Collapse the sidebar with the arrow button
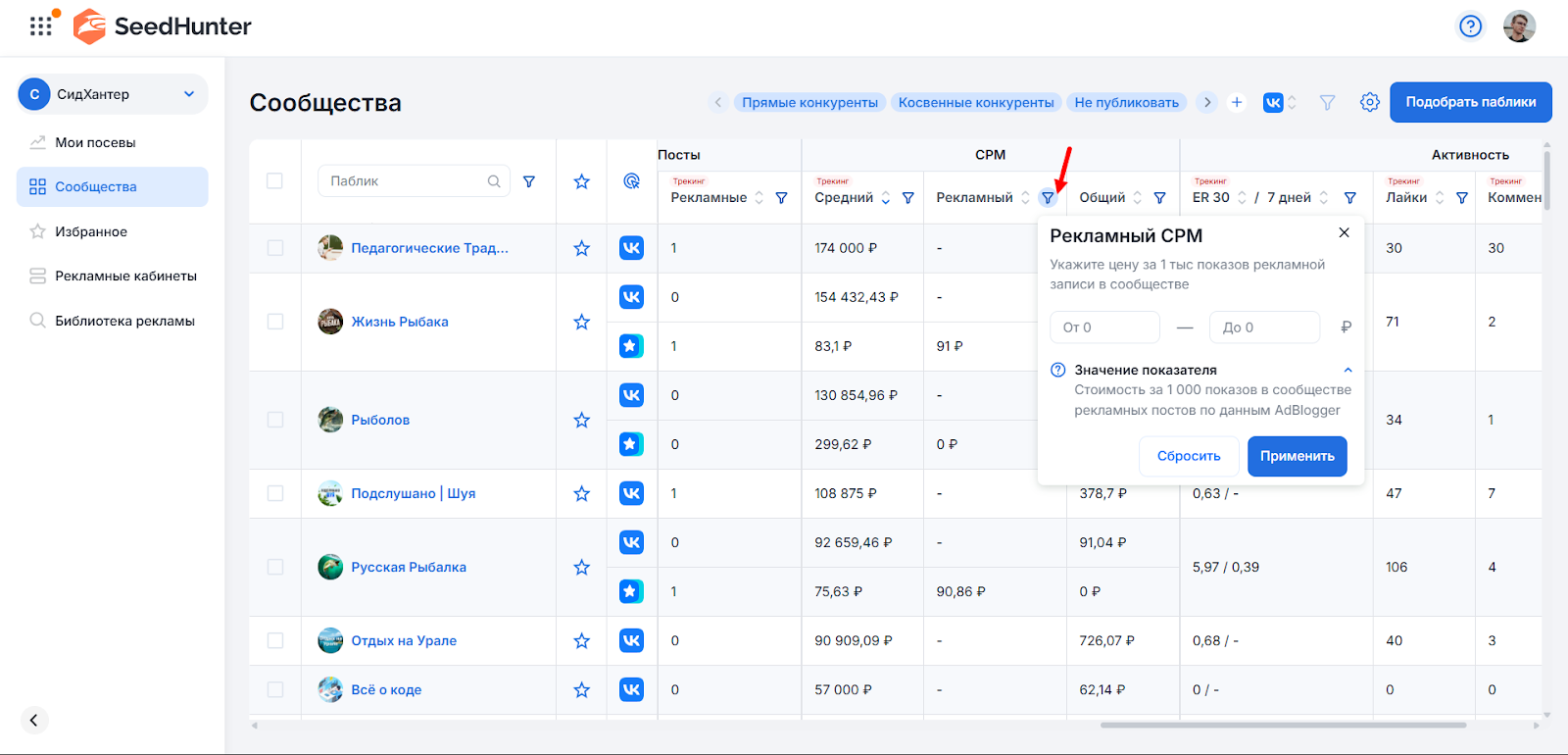 (x=34, y=720)
